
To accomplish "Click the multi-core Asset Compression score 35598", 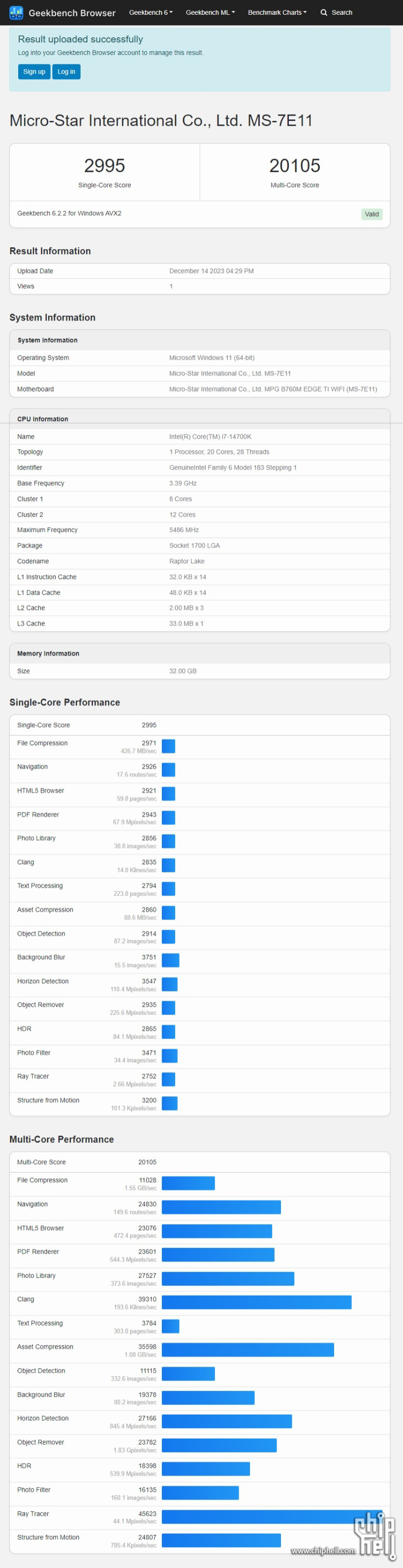I will pyautogui.click(x=148, y=1347).
